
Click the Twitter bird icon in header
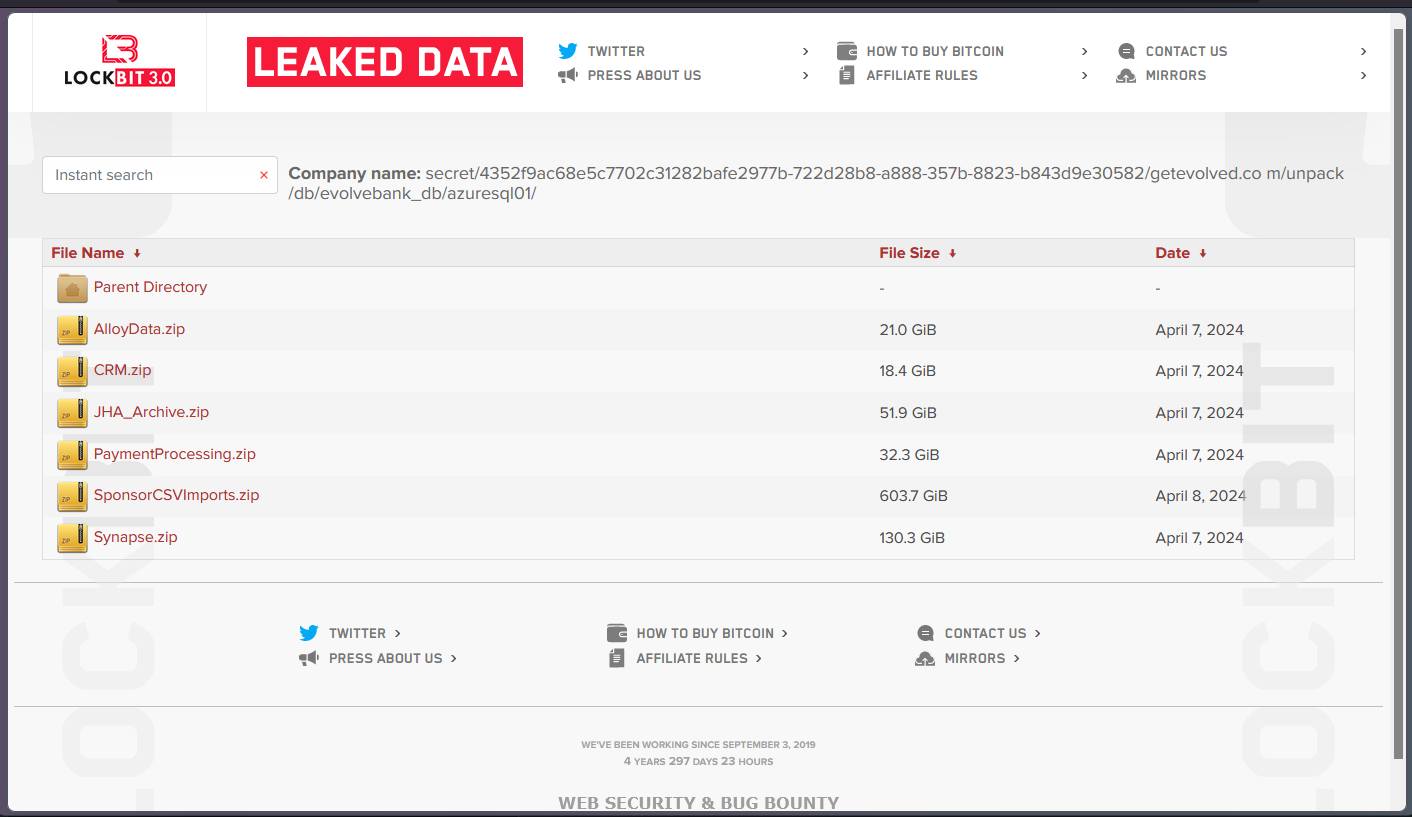coord(568,51)
